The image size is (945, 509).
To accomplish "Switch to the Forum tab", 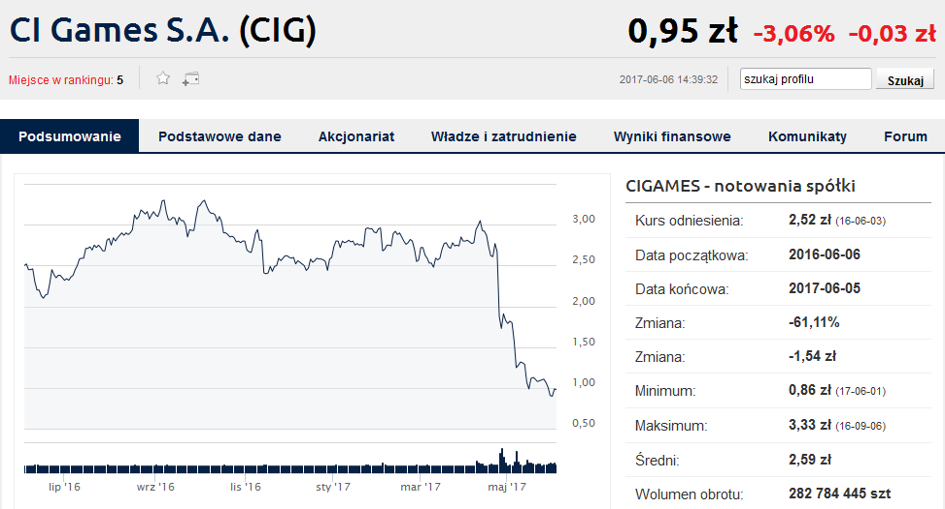I will click(x=905, y=136).
